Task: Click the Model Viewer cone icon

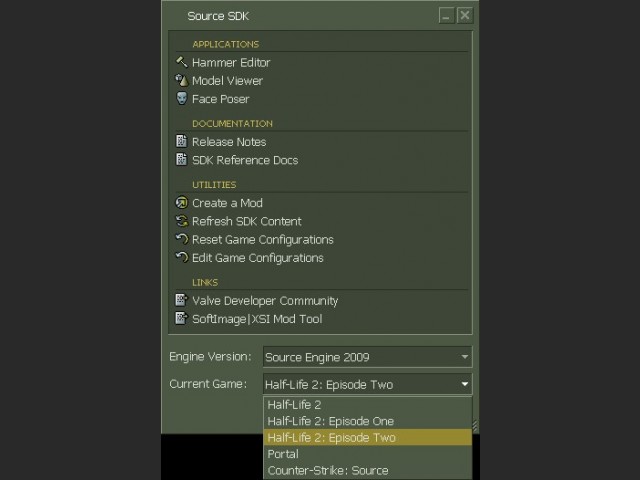Action: pos(181,80)
